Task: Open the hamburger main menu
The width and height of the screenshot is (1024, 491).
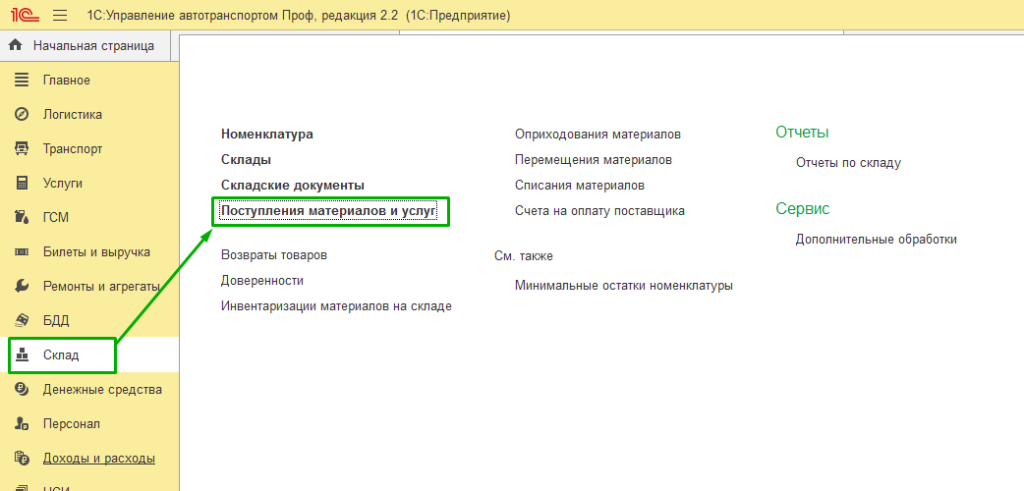Action: pos(59,16)
